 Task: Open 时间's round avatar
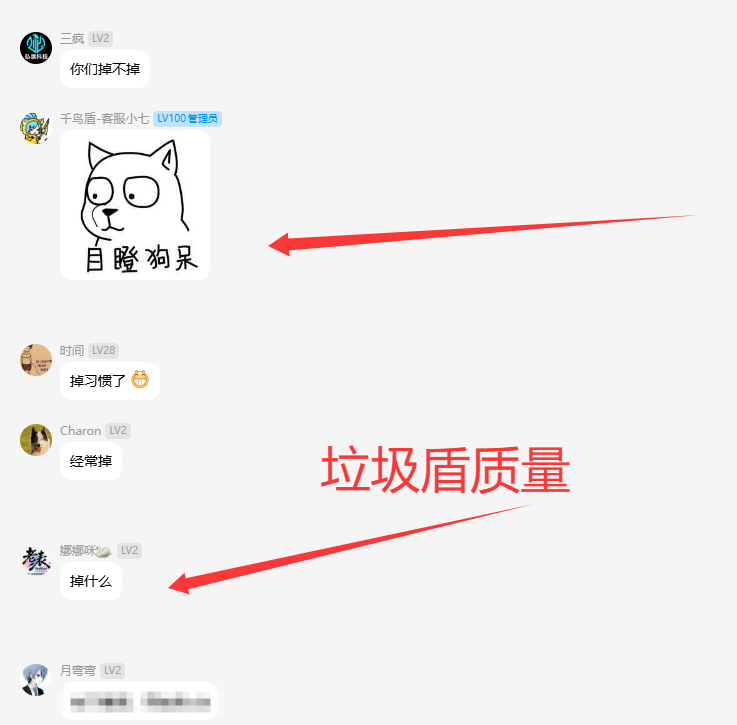pyautogui.click(x=36, y=360)
